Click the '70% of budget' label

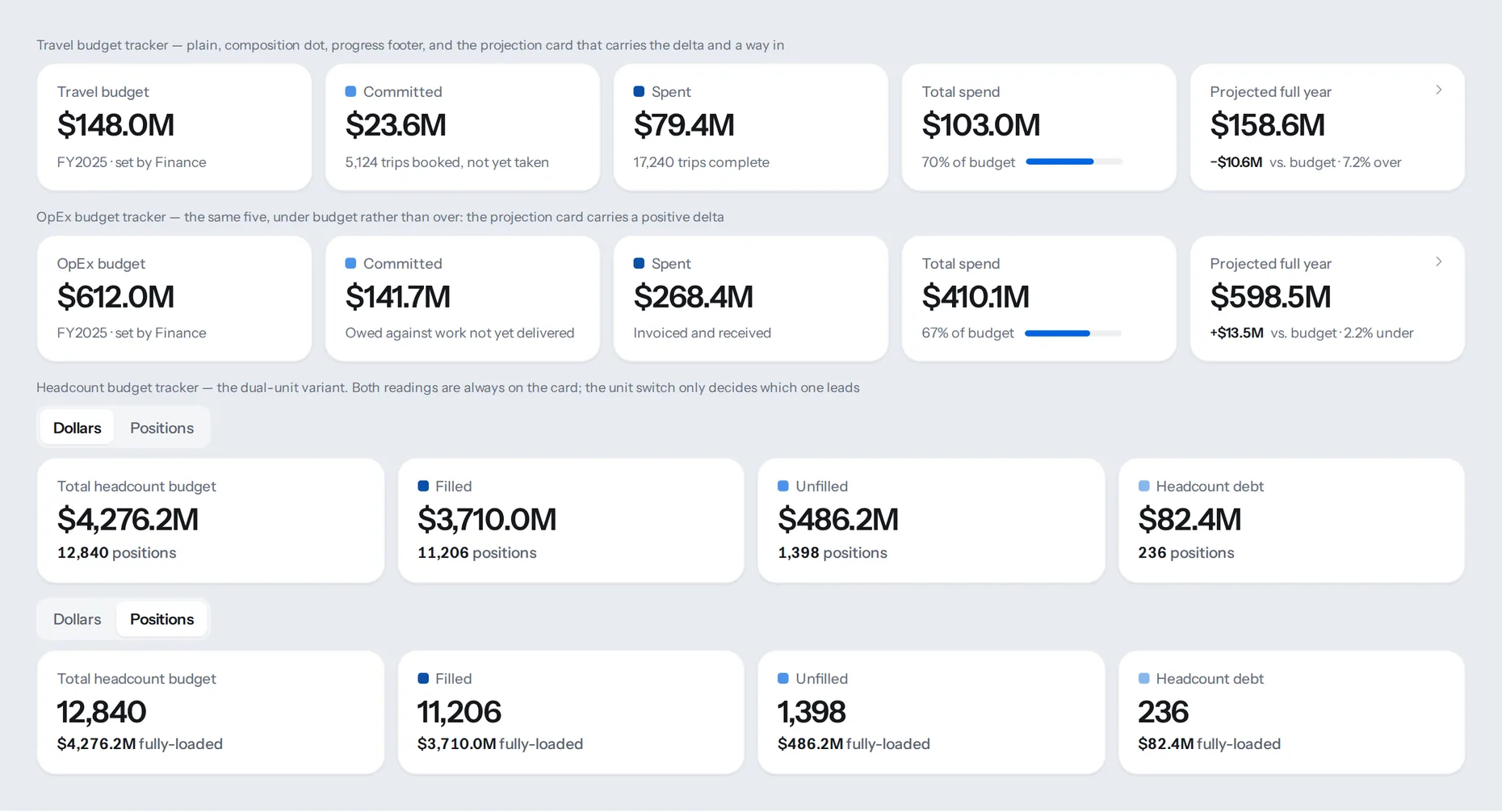(968, 162)
